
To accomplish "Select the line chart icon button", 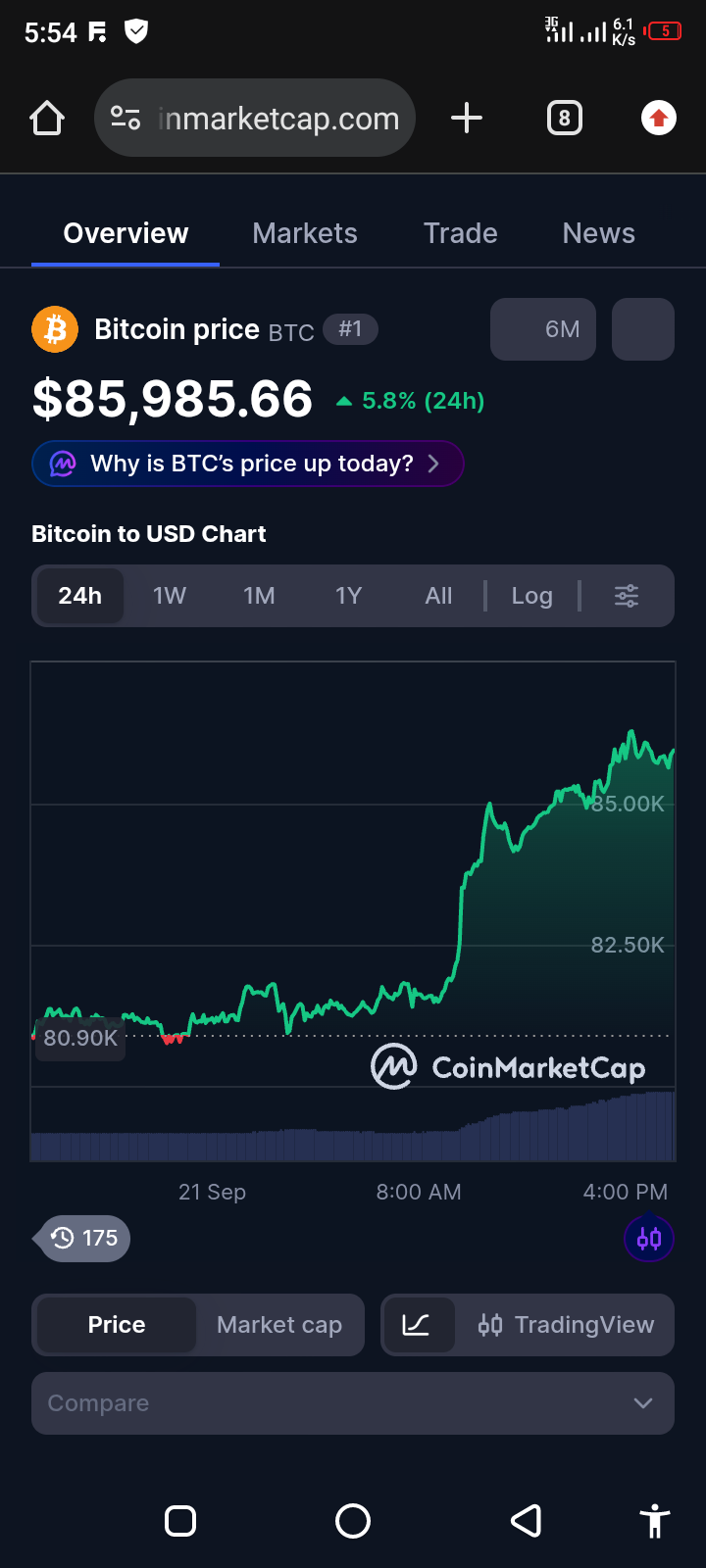I will click(417, 1325).
